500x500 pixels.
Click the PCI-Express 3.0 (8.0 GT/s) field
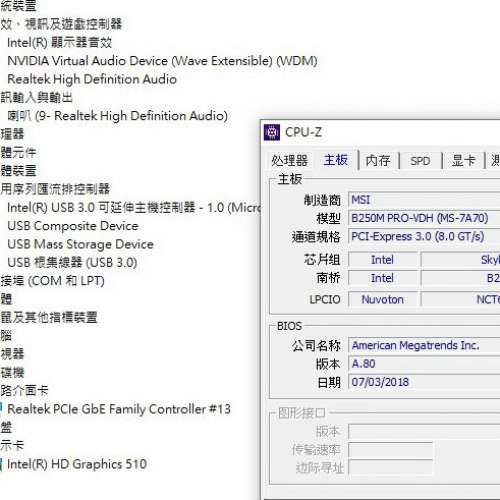424,237
